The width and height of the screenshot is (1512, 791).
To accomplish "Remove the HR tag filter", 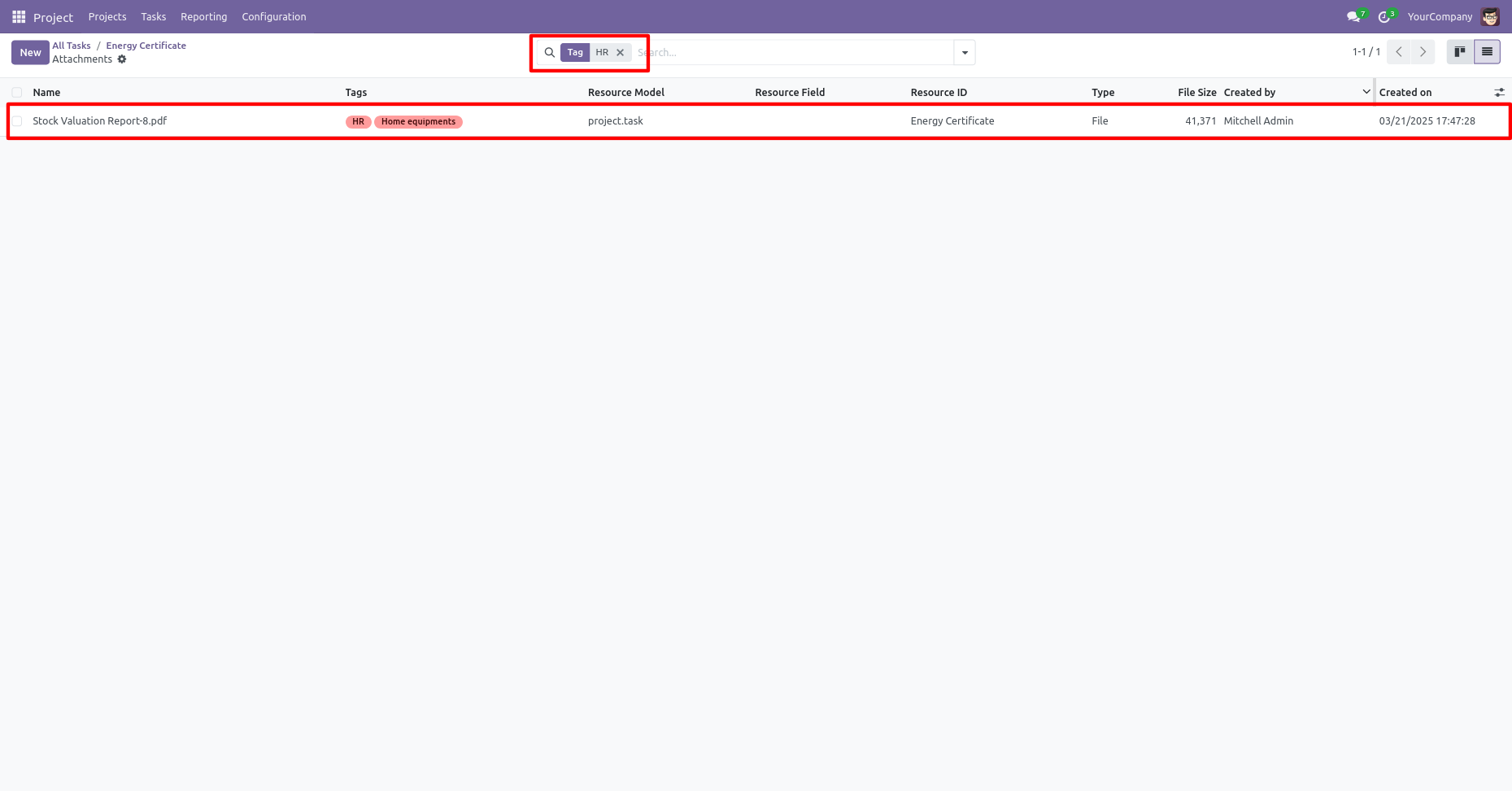I will [620, 52].
